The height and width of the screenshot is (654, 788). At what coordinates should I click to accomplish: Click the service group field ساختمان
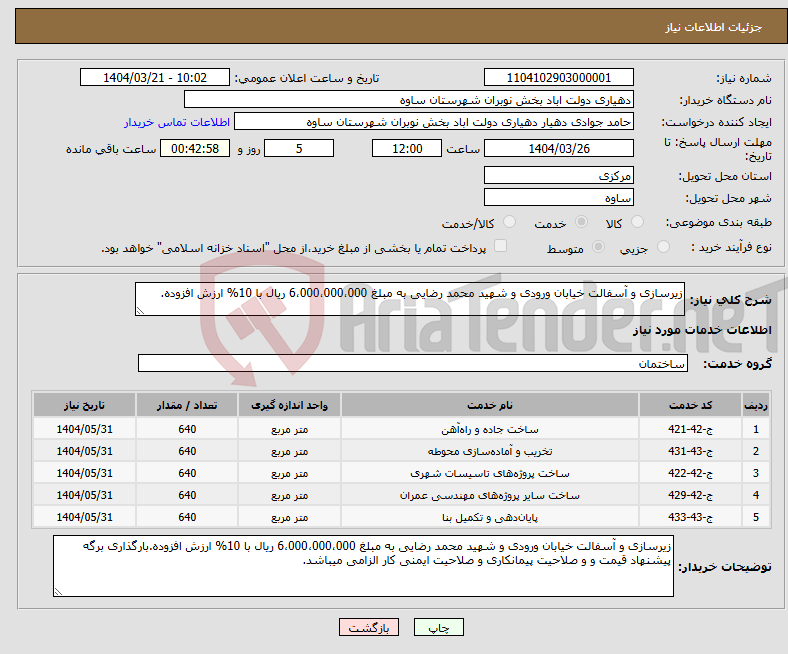pyautogui.click(x=413, y=363)
